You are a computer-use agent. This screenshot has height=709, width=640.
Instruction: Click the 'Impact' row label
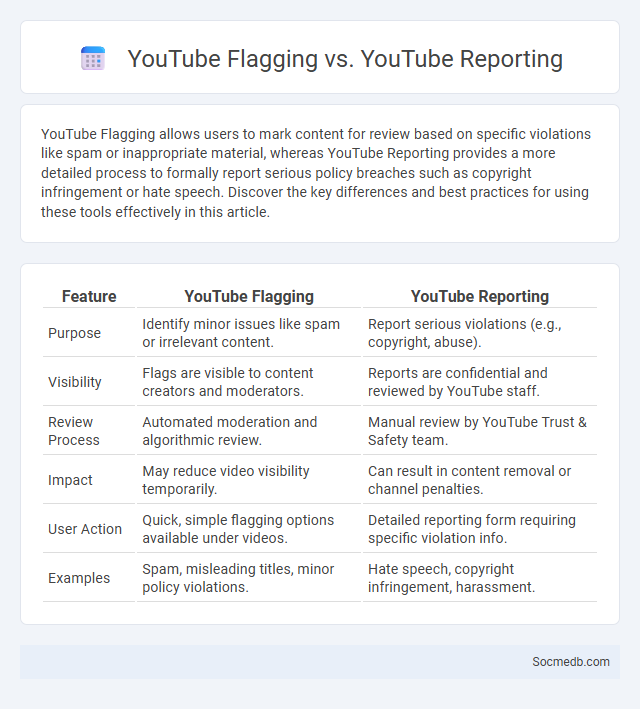70,480
